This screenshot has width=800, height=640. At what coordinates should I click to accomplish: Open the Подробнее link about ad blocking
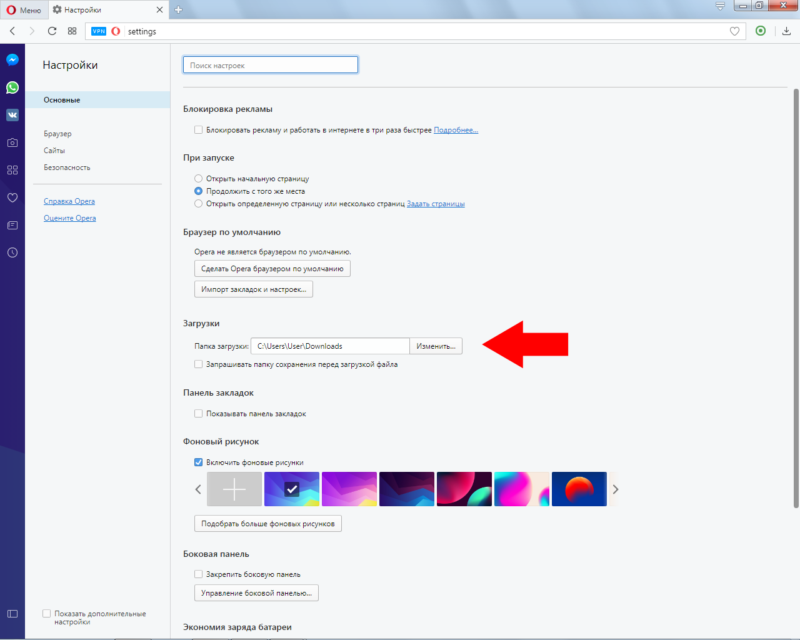pos(456,130)
